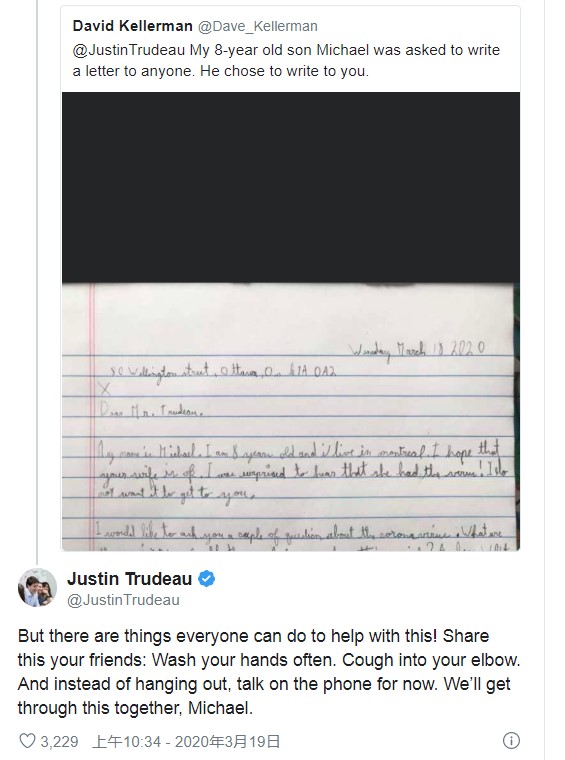Click the Justin Trudeau display name
Screen dimensions: 565x760
point(129,579)
